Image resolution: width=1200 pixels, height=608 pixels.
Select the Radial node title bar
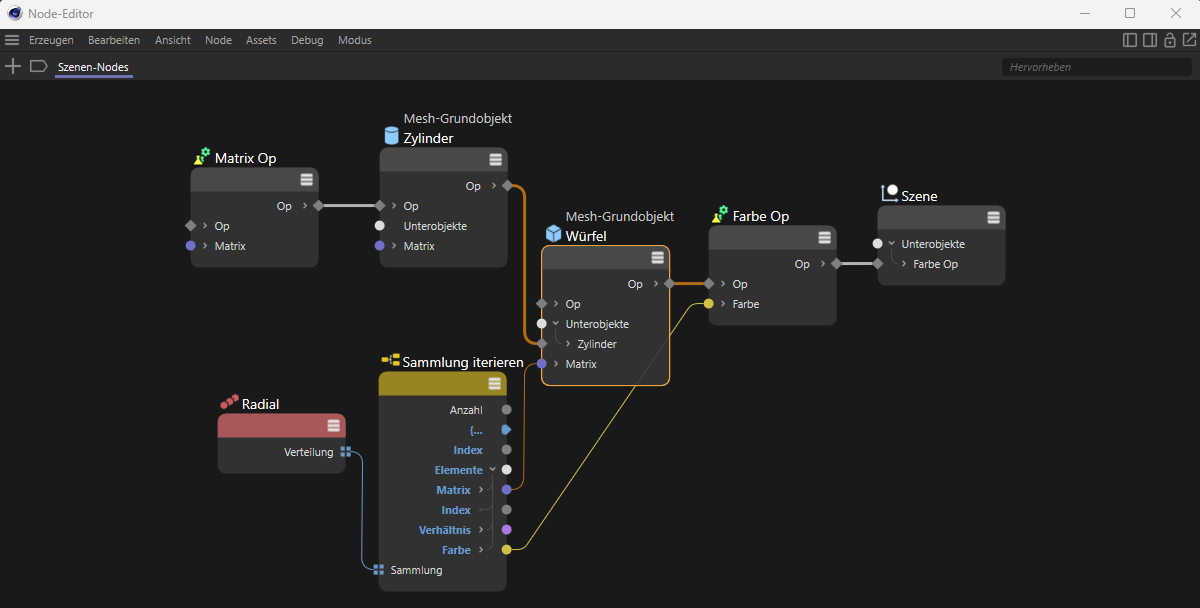[282, 426]
